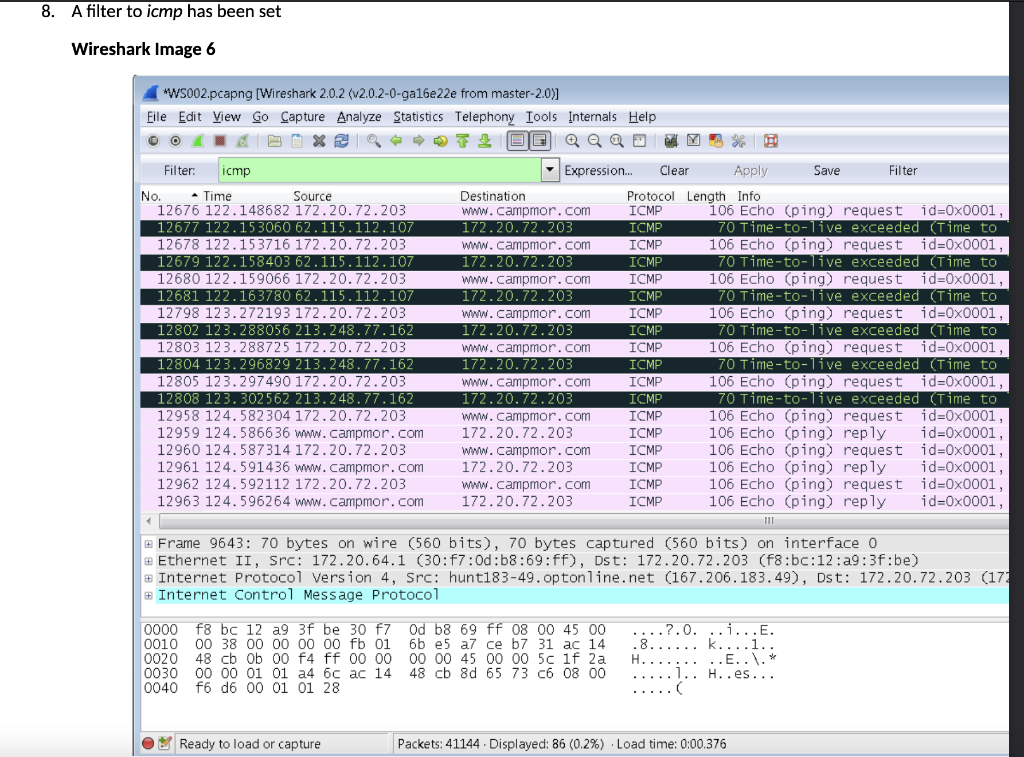Screen dimensions: 1024x757
Task: Stop the running capture
Action: tap(218, 141)
